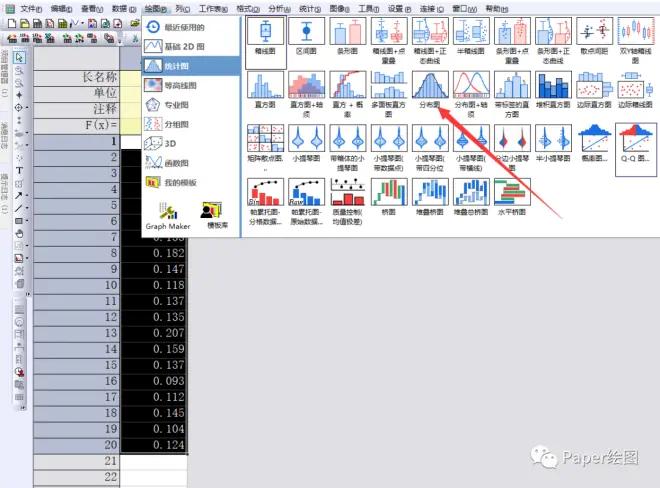Select the 直方+概率 histogram probability plot
Viewport: 660px width, 488px height.
[x=348, y=95]
